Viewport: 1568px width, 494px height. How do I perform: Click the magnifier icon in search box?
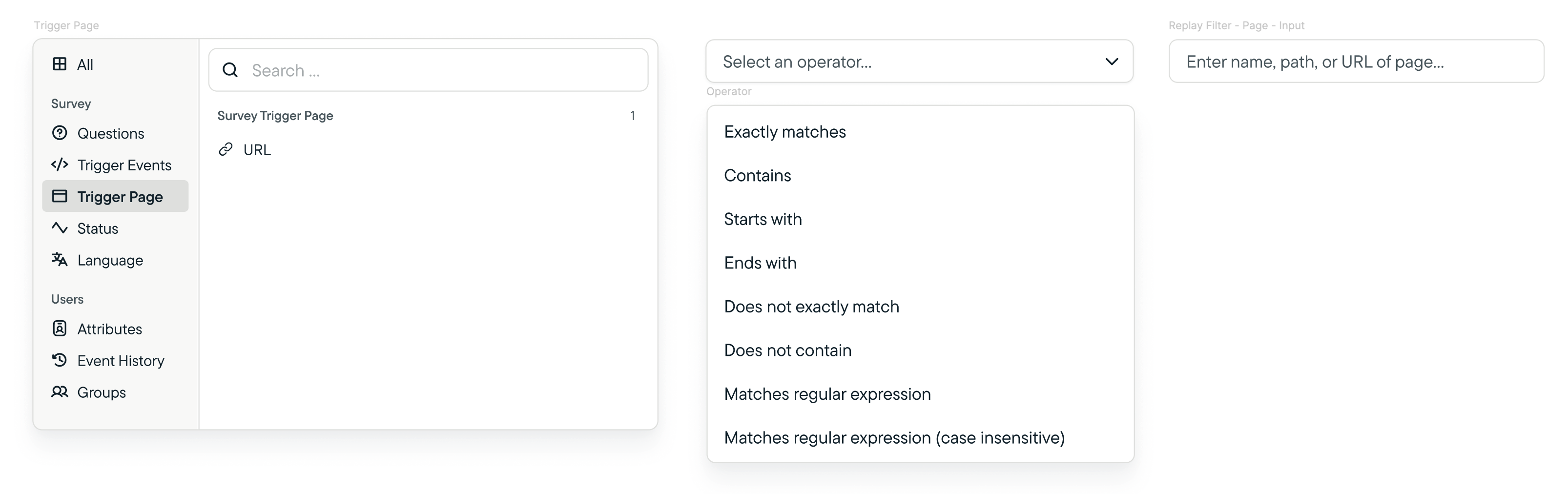pyautogui.click(x=230, y=70)
